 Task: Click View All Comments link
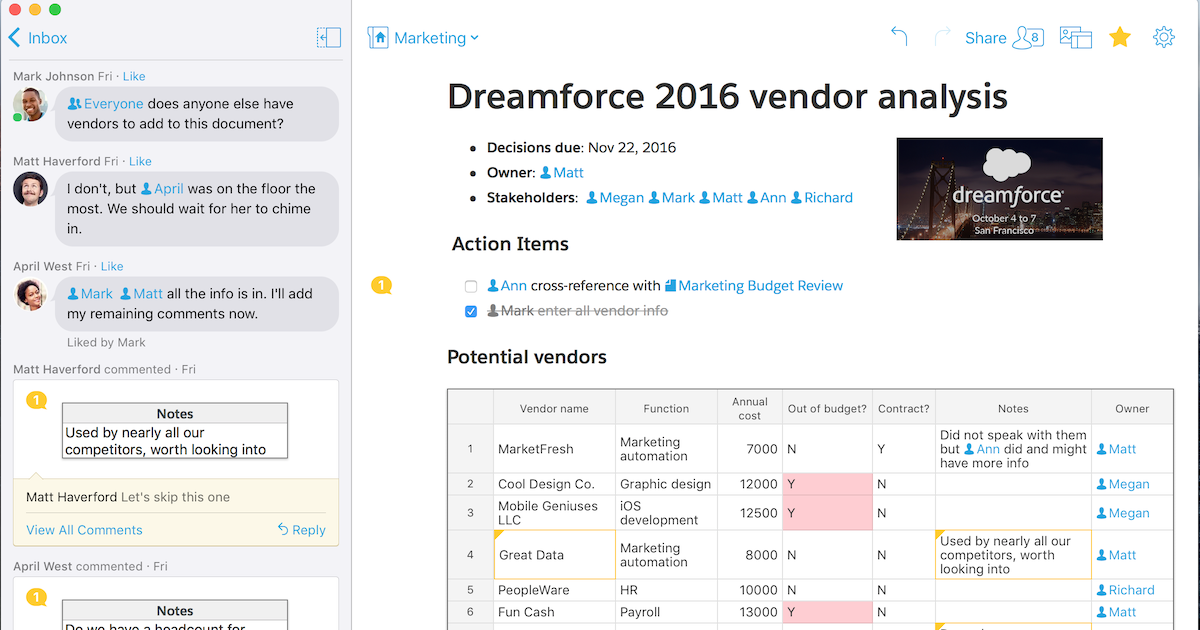84,530
